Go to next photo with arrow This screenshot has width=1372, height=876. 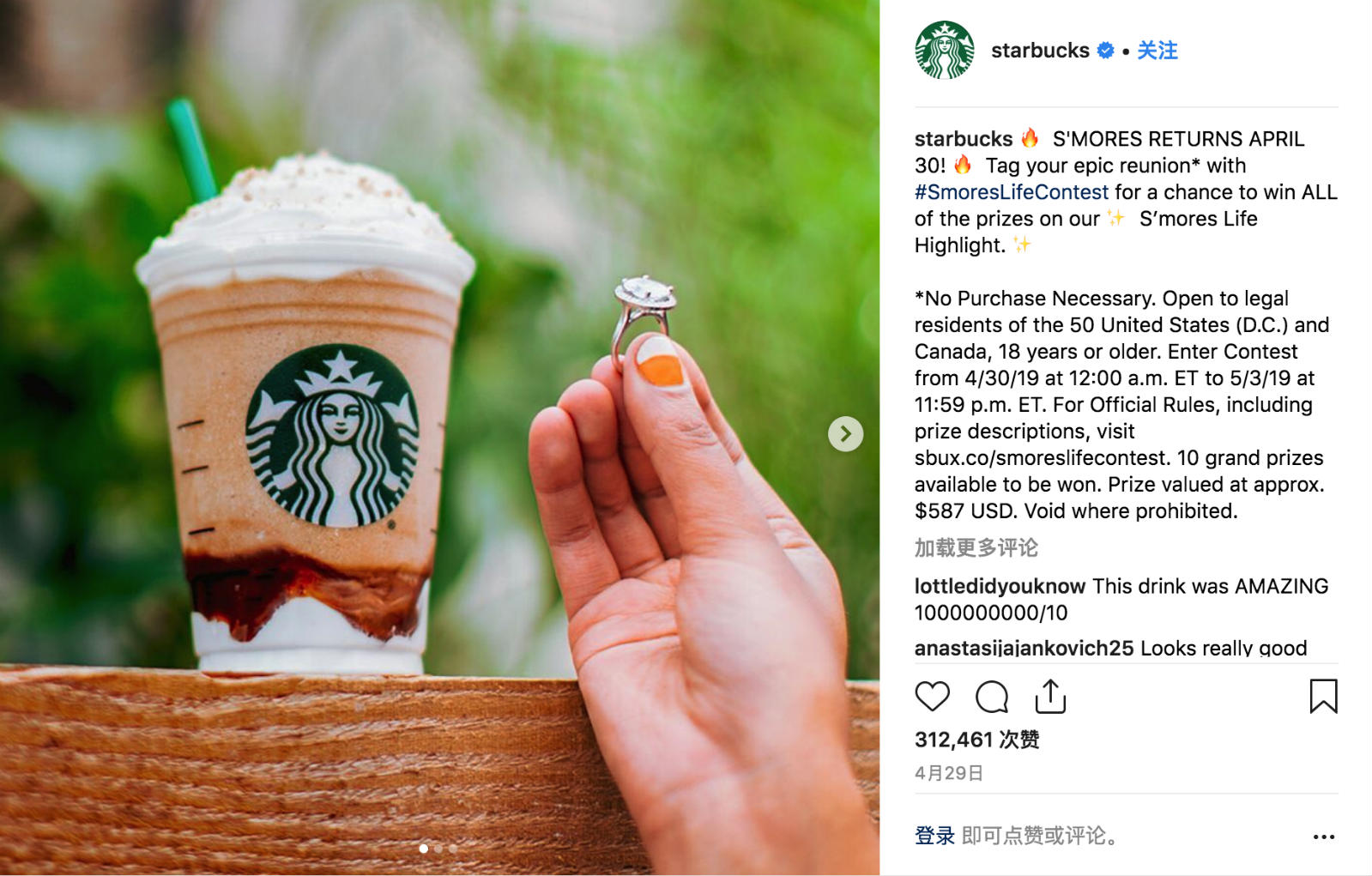[x=845, y=434]
